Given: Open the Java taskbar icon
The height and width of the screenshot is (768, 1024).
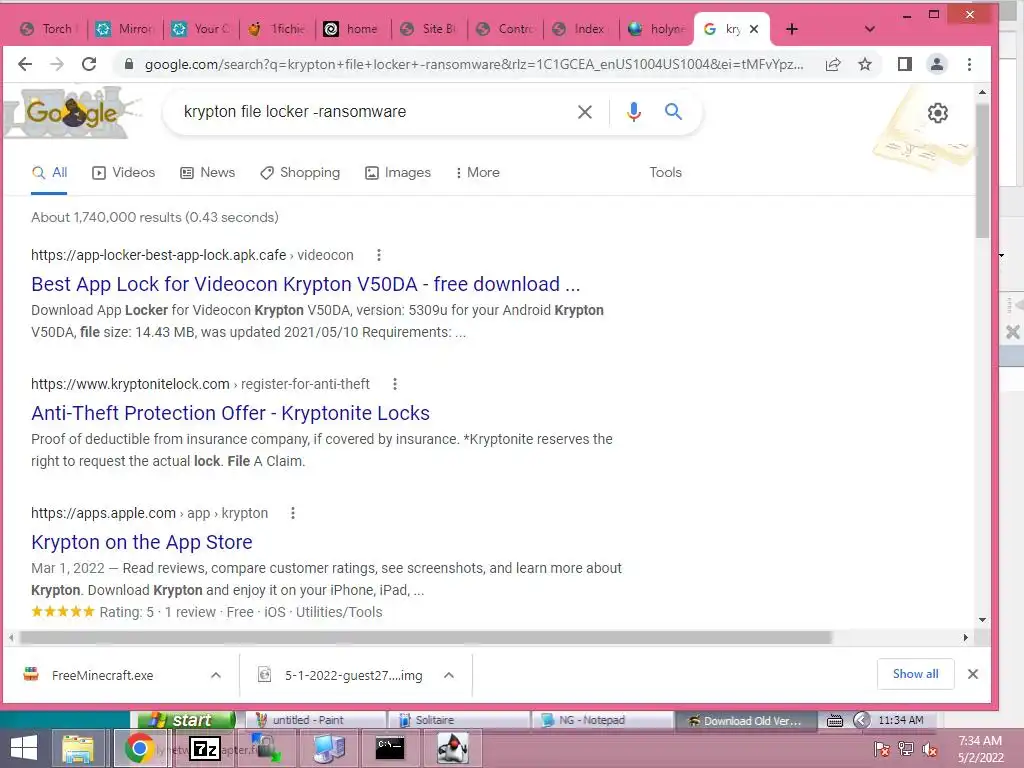Looking at the screenshot, I should point(452,748).
